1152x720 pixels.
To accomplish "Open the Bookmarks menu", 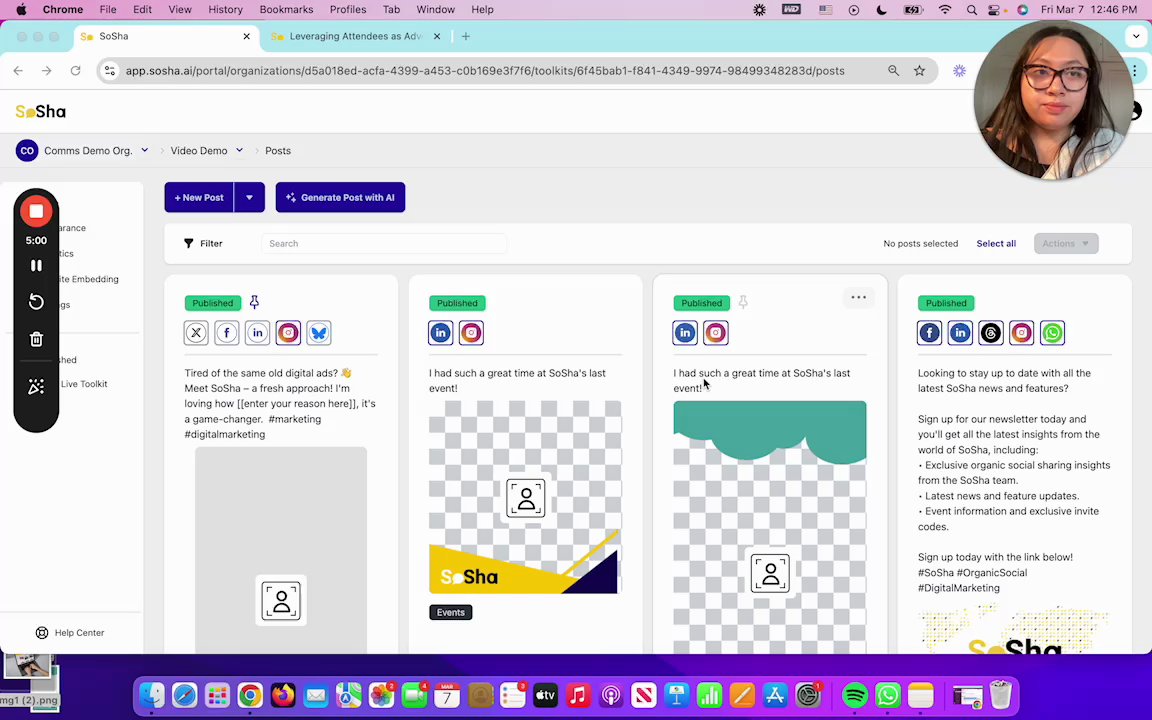I will pos(287,10).
